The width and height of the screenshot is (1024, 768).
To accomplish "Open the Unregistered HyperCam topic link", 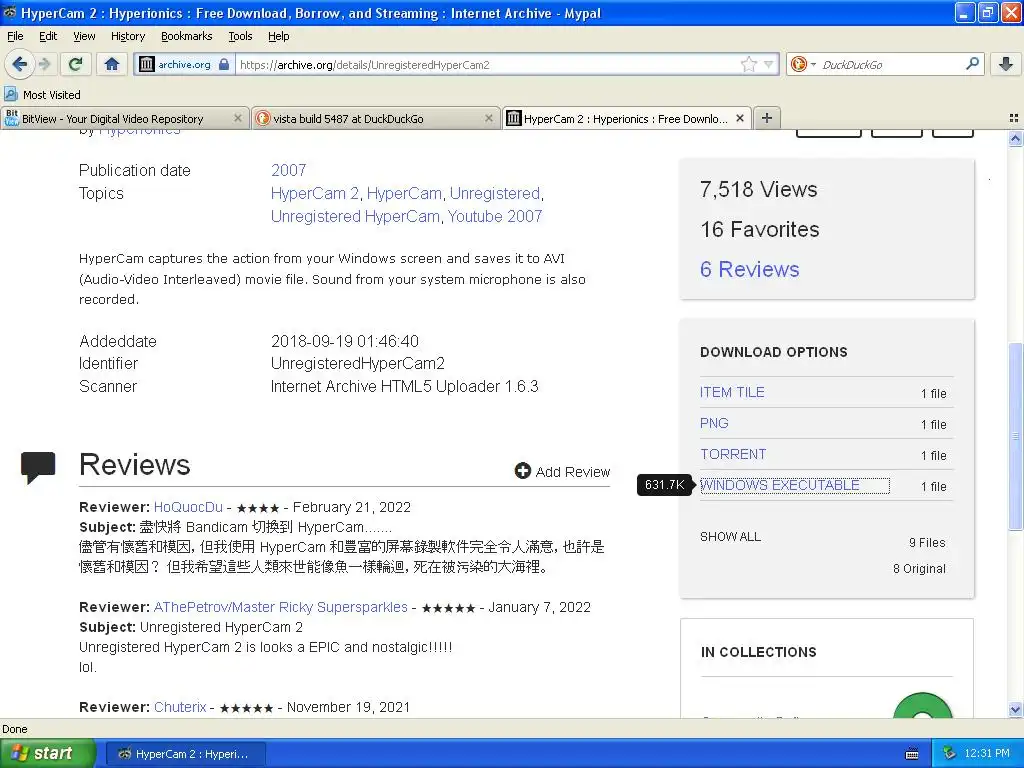I will tap(355, 216).
